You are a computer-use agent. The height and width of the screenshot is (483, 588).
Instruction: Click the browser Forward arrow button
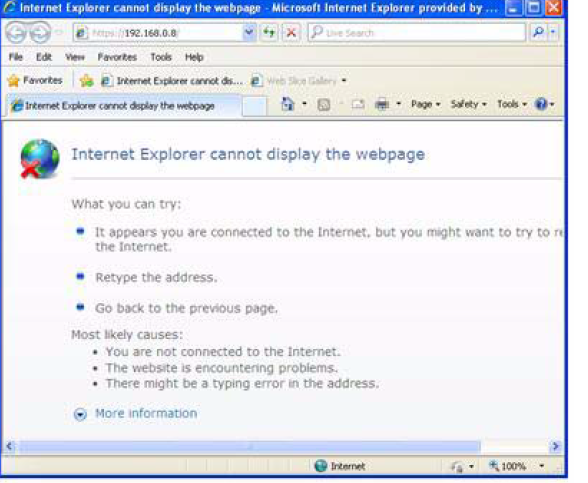click(x=40, y=33)
